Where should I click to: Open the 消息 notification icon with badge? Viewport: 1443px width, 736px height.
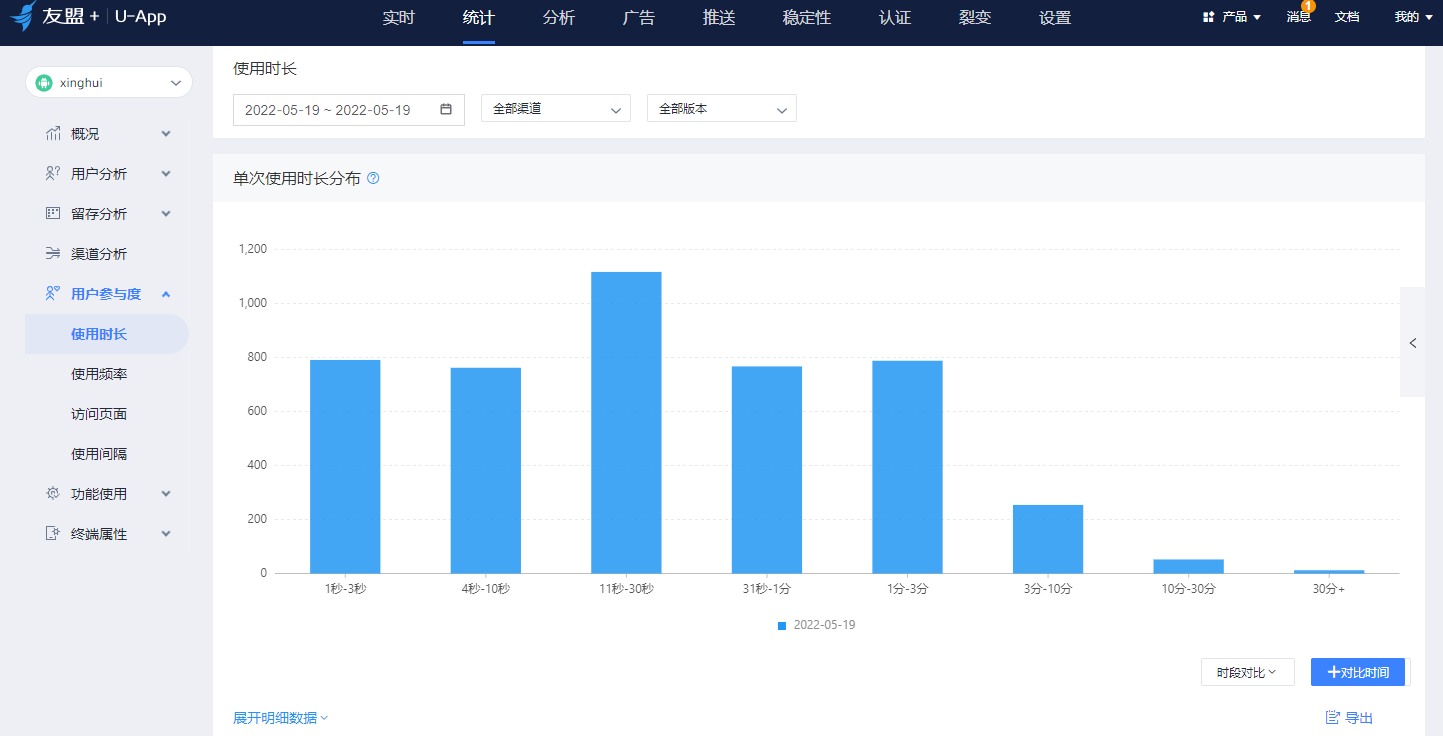(1296, 17)
